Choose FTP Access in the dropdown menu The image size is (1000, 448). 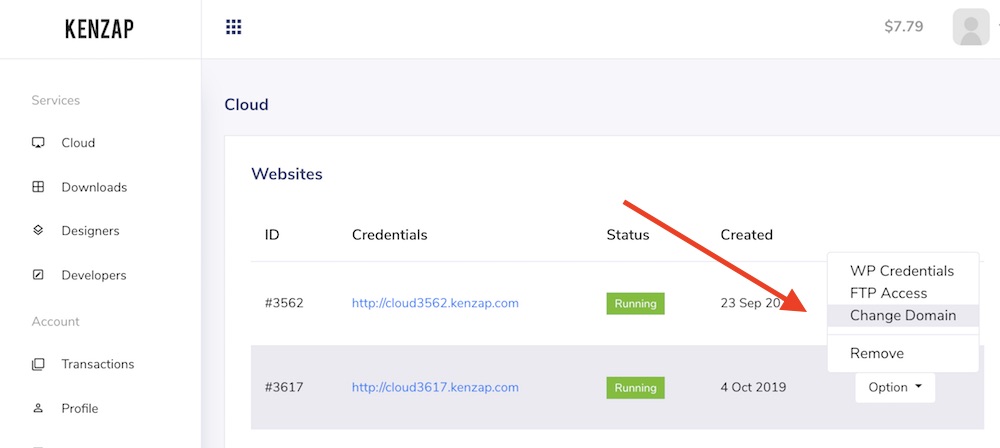(888, 293)
